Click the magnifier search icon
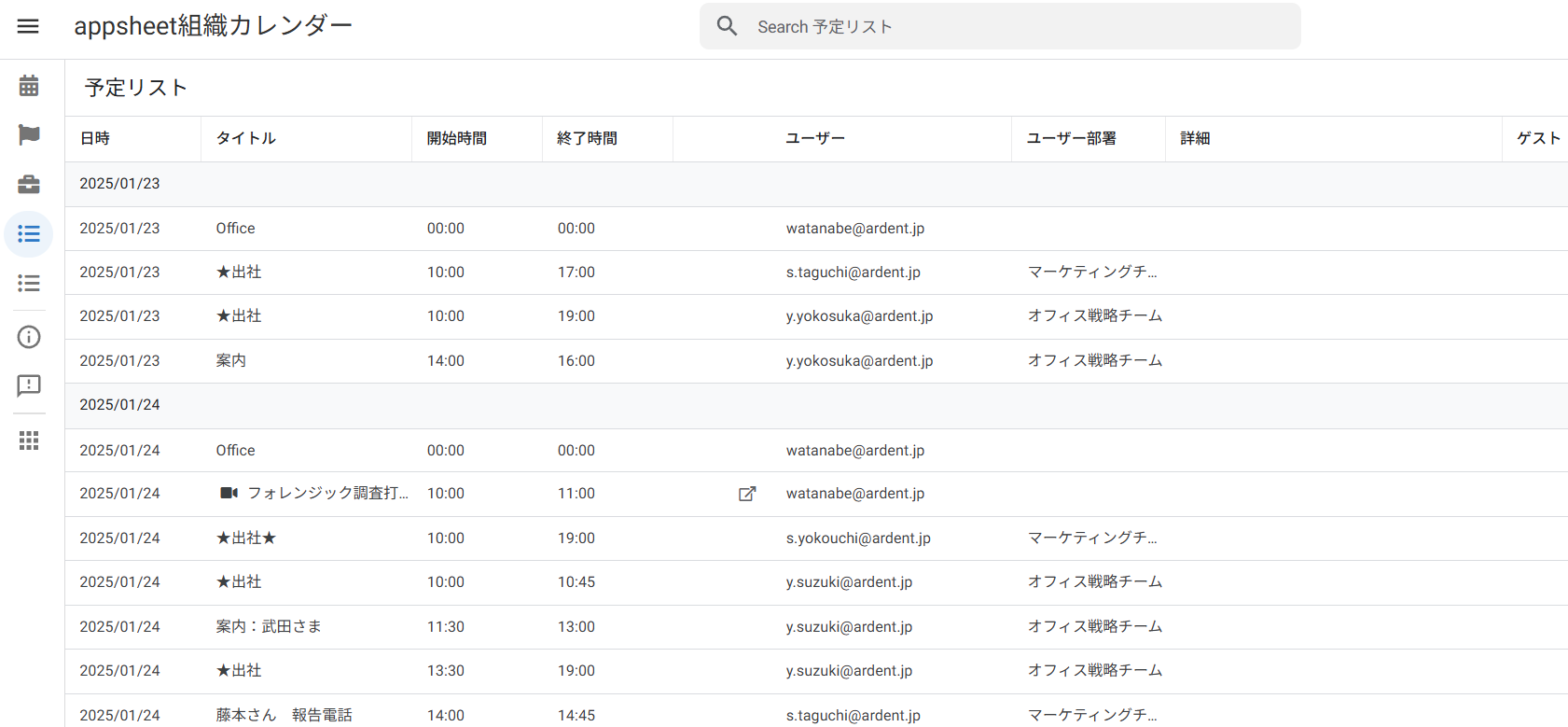The image size is (1568, 727). coord(728,26)
